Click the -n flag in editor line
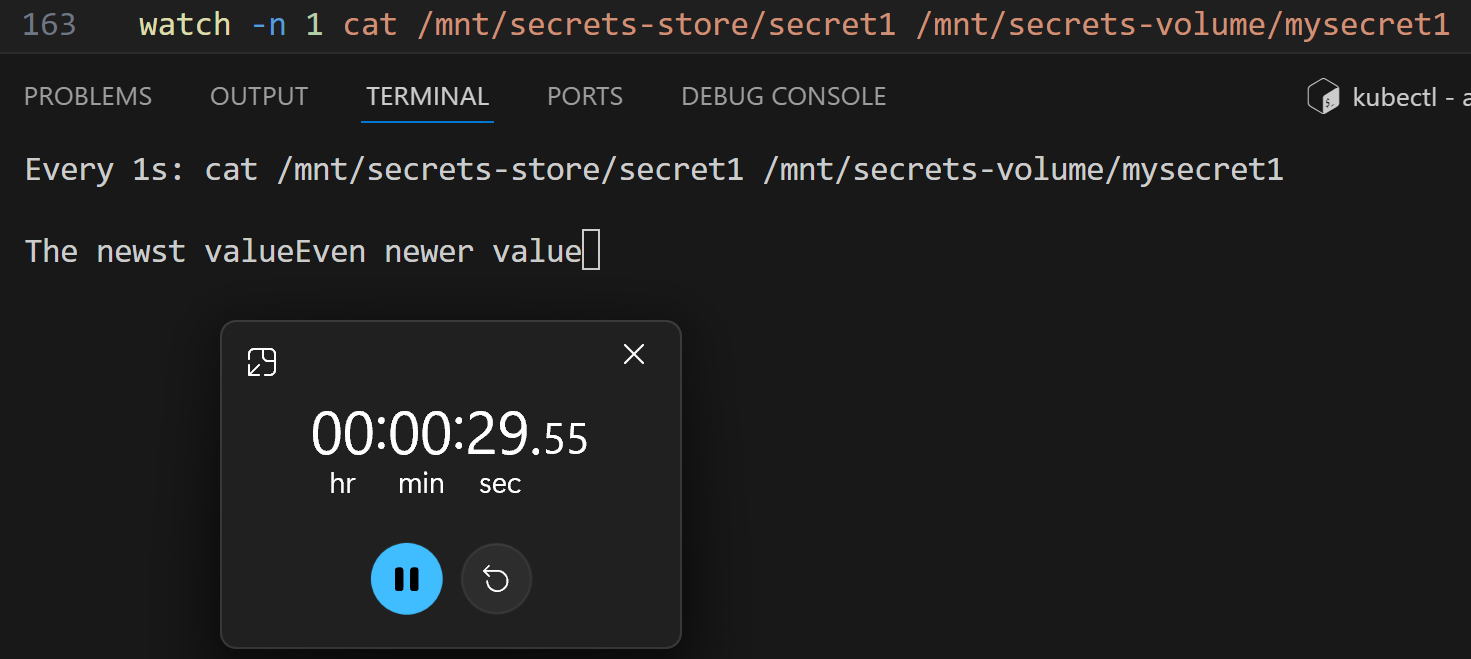 268,24
